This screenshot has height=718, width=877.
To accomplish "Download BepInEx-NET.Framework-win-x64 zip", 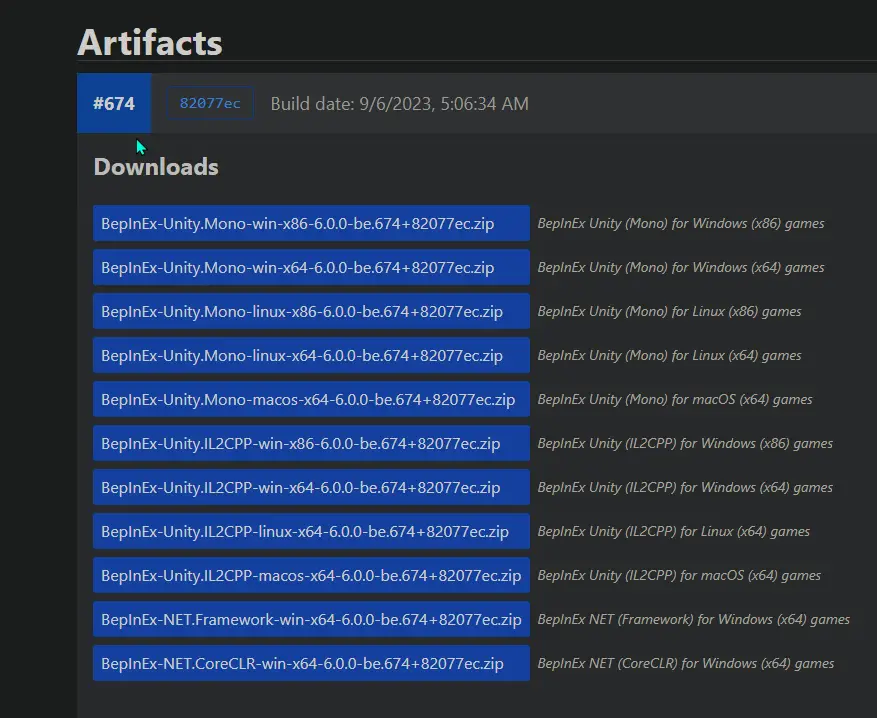I will click(311, 619).
